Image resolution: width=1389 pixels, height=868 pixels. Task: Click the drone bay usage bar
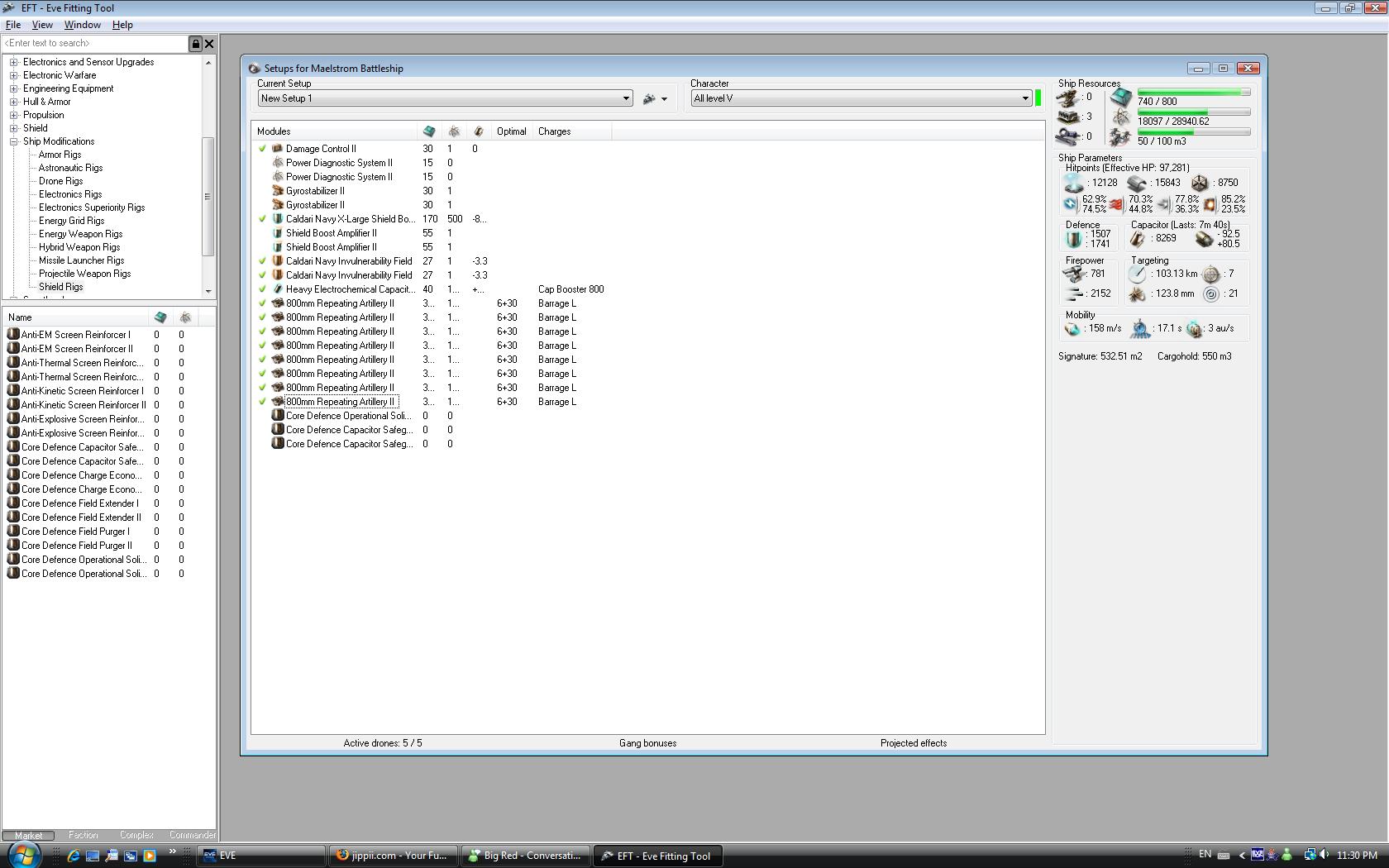1194,132
